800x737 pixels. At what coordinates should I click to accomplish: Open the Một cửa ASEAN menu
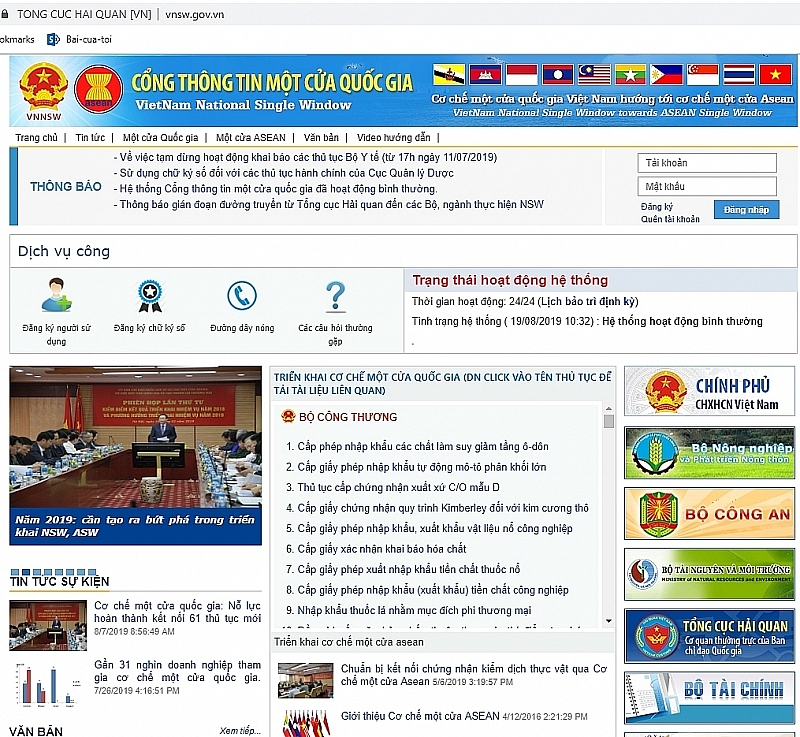(251, 138)
